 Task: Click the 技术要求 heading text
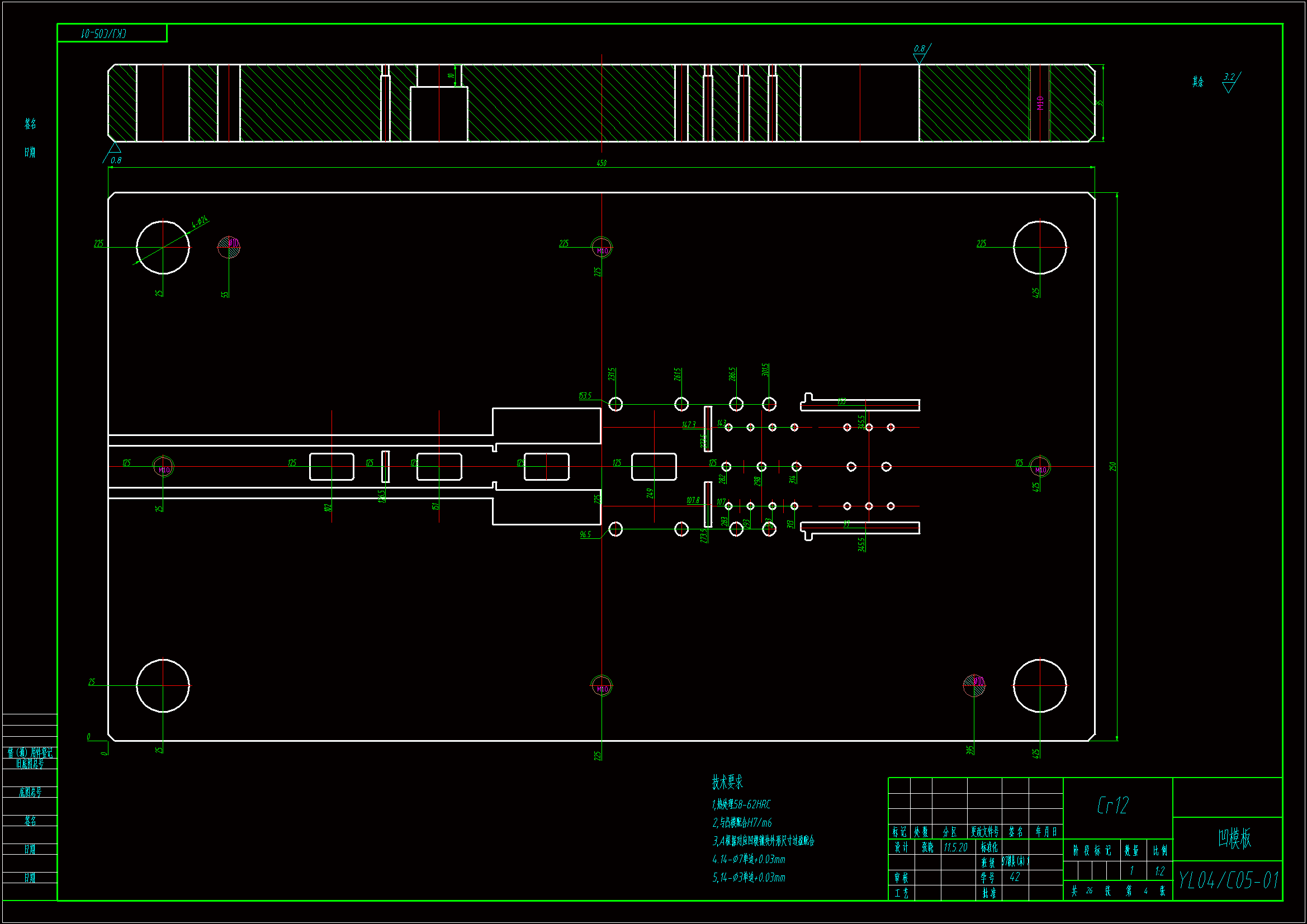click(x=727, y=782)
